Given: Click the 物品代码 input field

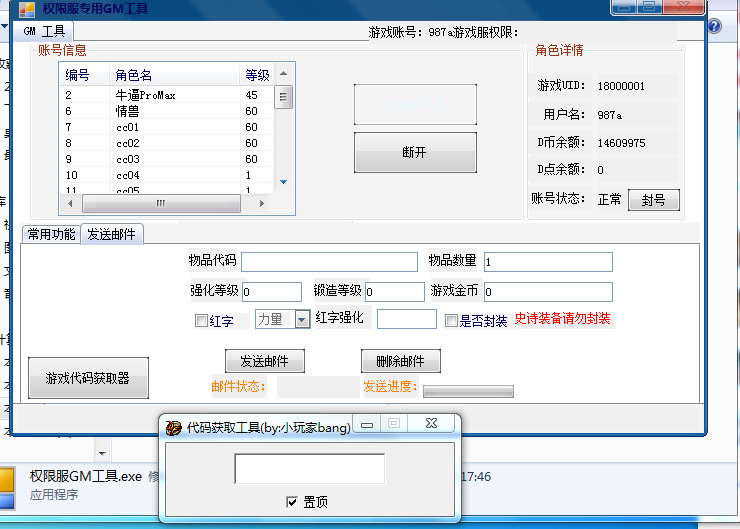Looking at the screenshot, I should point(329,262).
